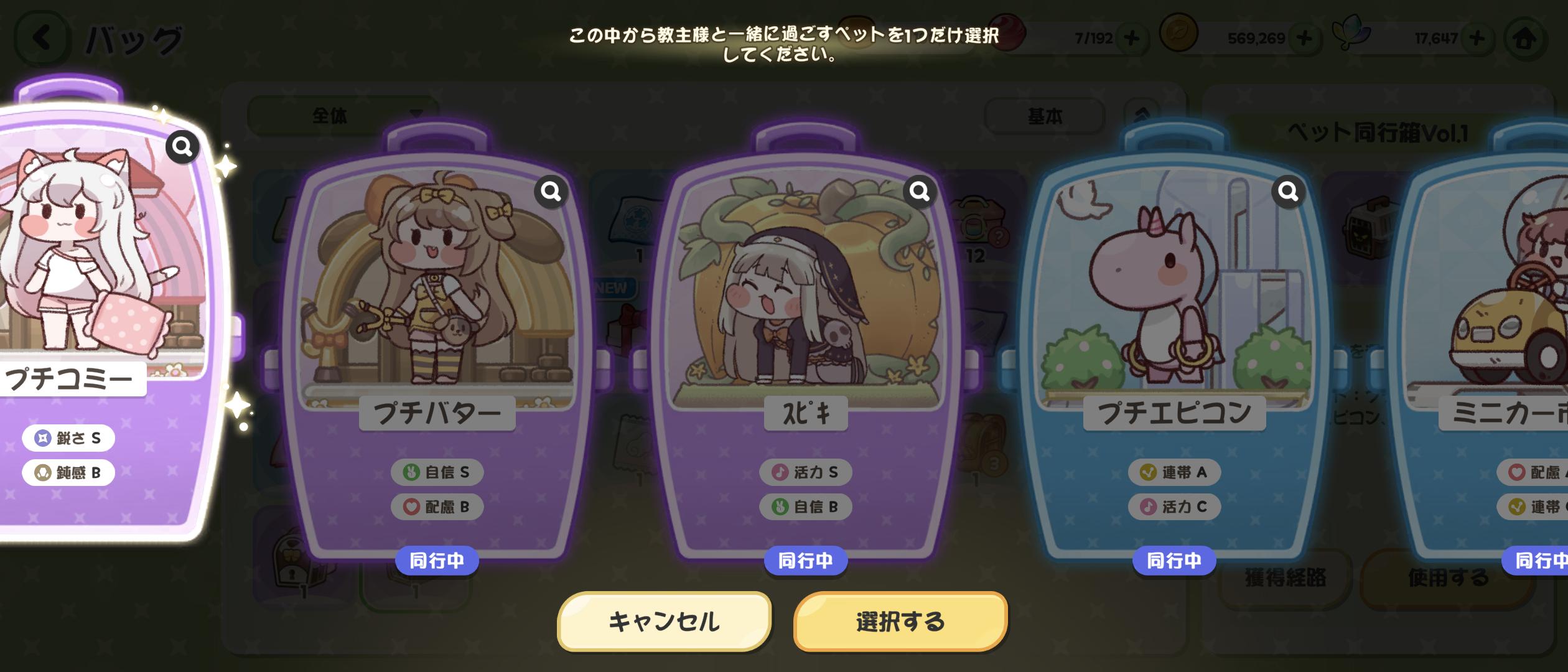Confirm with 選択する button
The width and height of the screenshot is (1568, 672).
(x=900, y=621)
